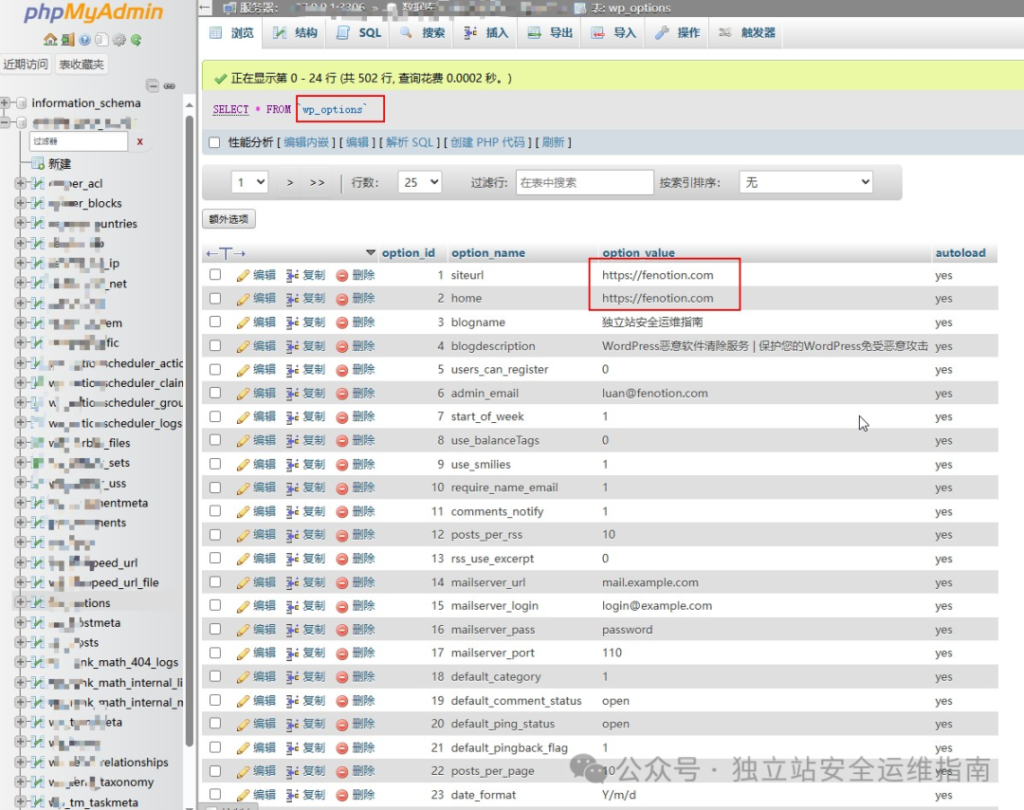Expand the information_schema database node
This screenshot has height=810, width=1024.
(x=6, y=103)
